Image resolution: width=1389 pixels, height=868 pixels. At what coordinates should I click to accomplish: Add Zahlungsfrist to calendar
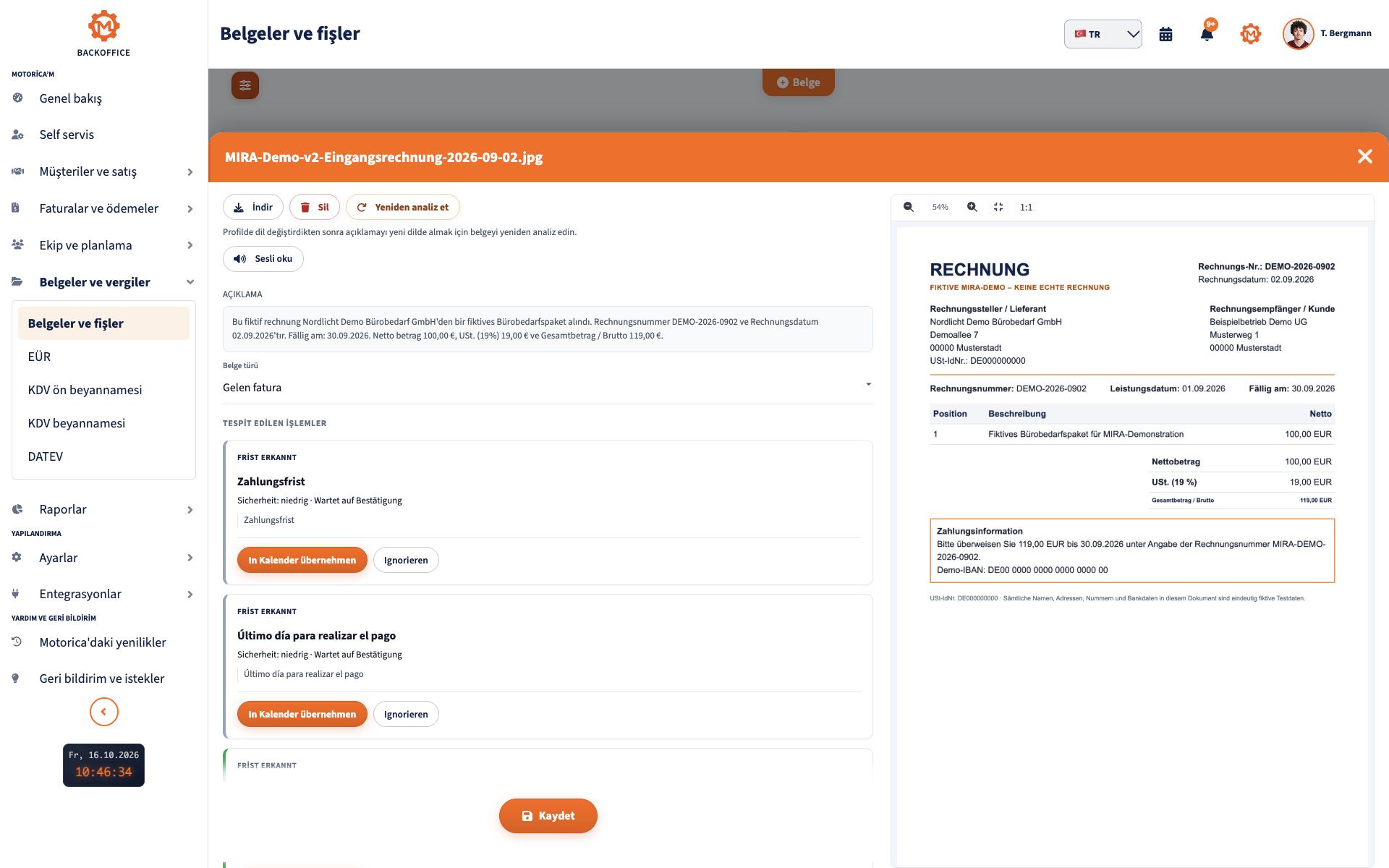point(302,560)
